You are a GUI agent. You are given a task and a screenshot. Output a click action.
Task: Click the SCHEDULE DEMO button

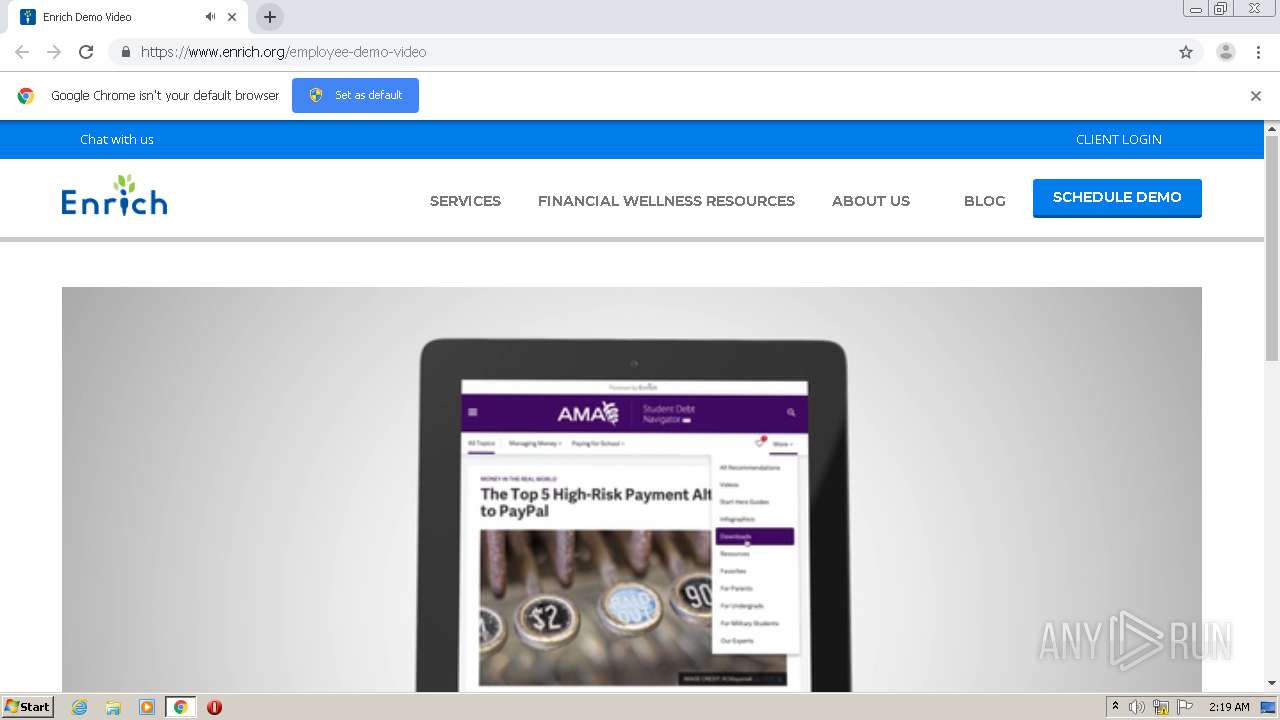(x=1117, y=198)
